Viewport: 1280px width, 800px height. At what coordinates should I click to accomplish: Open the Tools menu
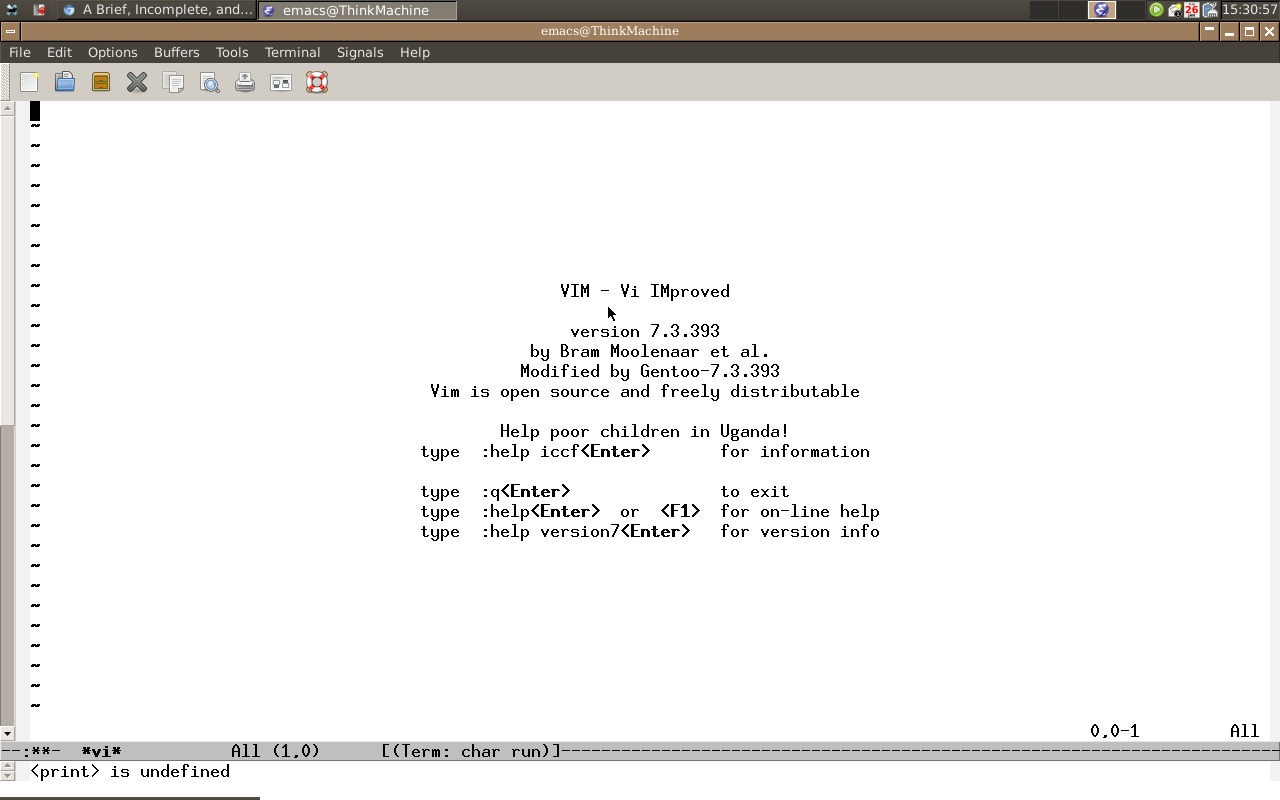coord(232,52)
